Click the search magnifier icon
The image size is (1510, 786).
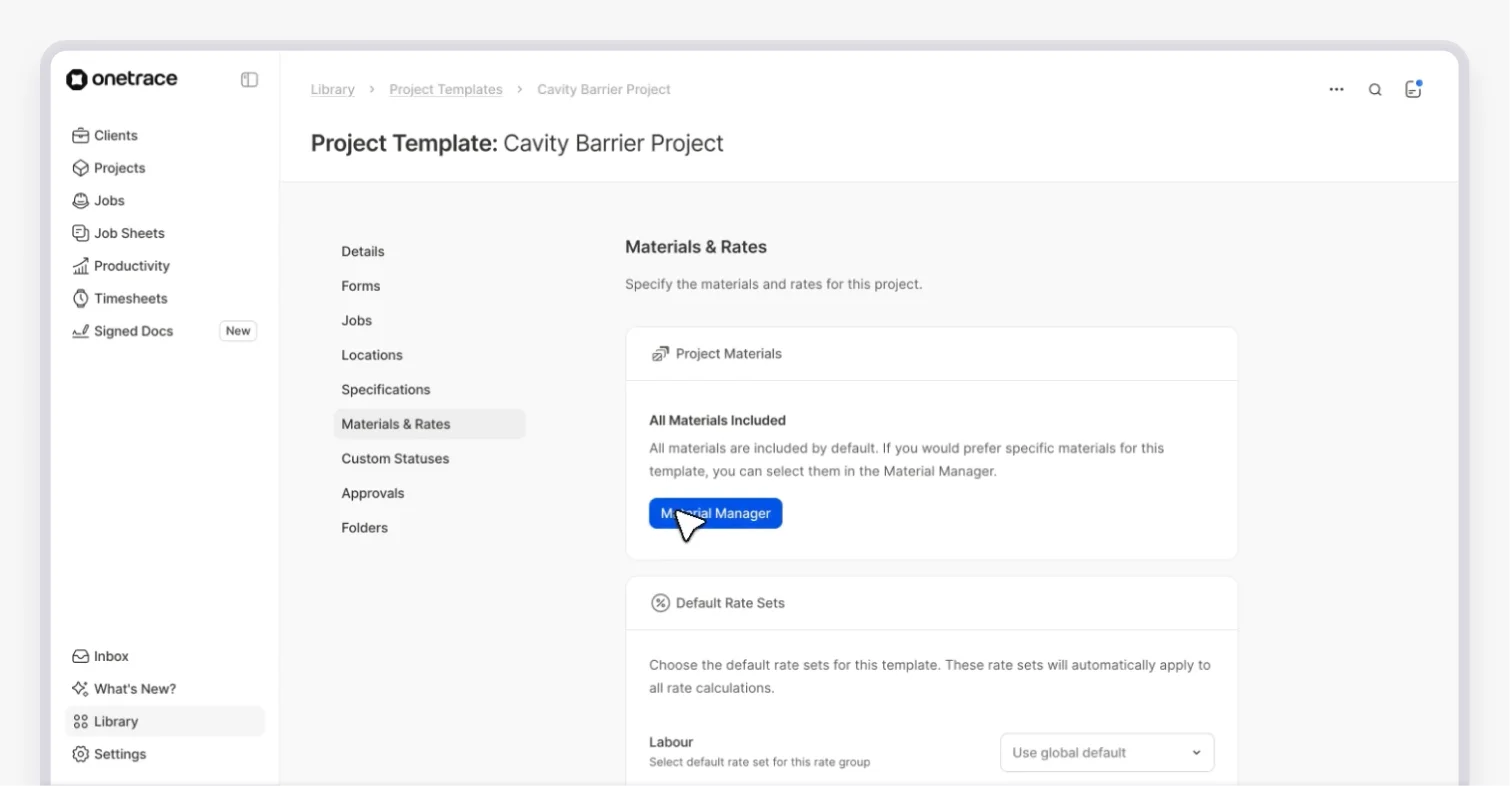[1375, 89]
